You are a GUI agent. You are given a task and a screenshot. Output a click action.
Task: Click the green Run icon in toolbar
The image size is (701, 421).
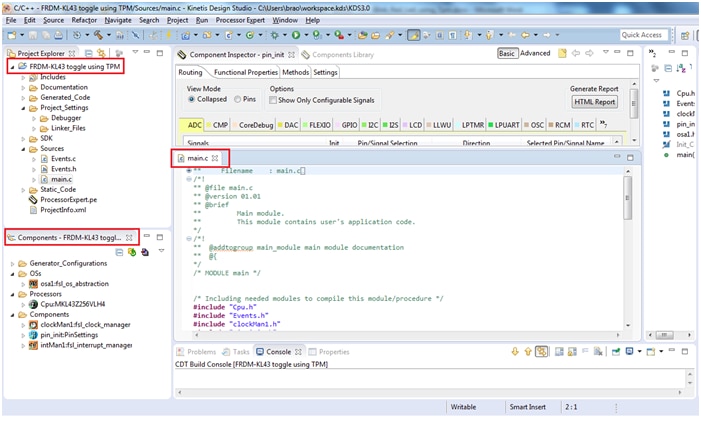(296, 35)
